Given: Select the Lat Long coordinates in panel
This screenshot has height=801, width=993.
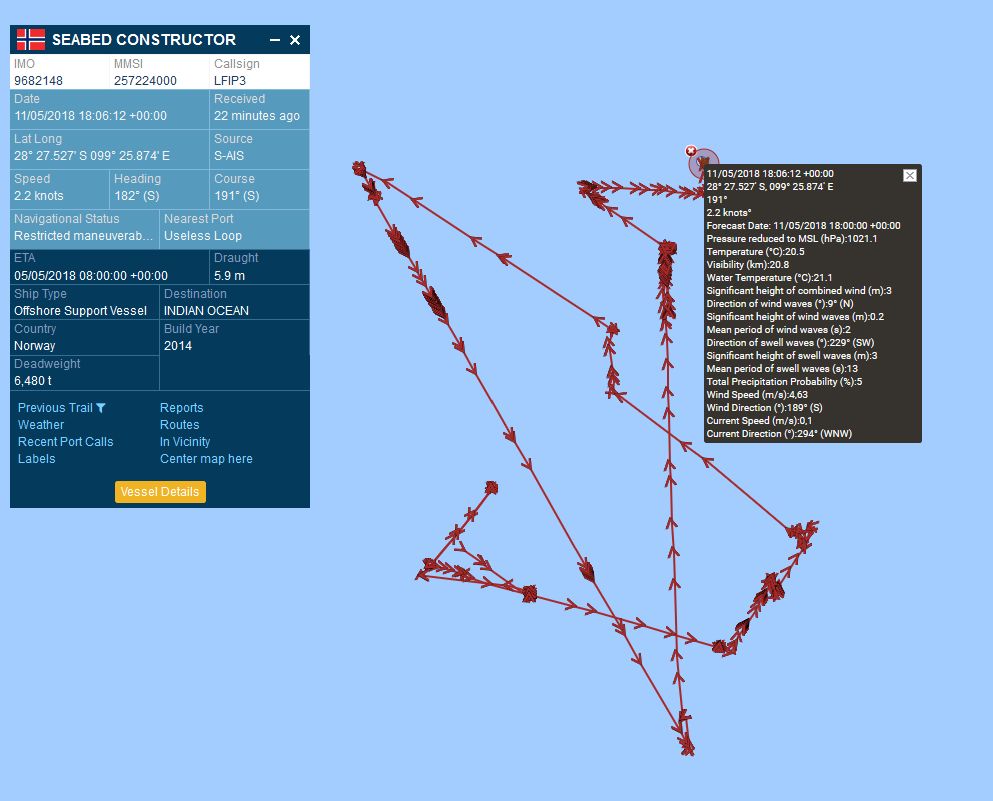Looking at the screenshot, I should [92, 156].
